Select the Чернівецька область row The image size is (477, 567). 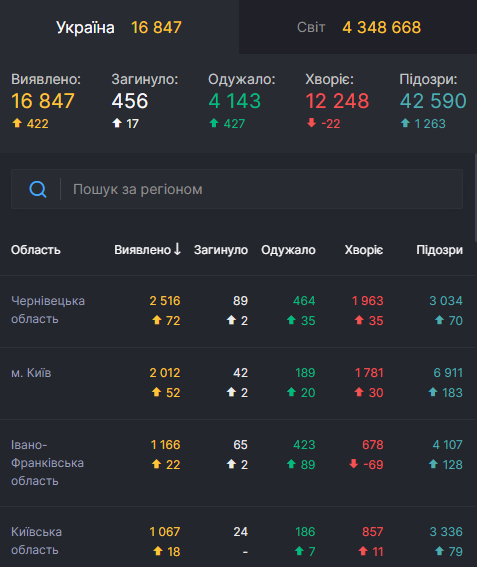pyautogui.click(x=237, y=311)
